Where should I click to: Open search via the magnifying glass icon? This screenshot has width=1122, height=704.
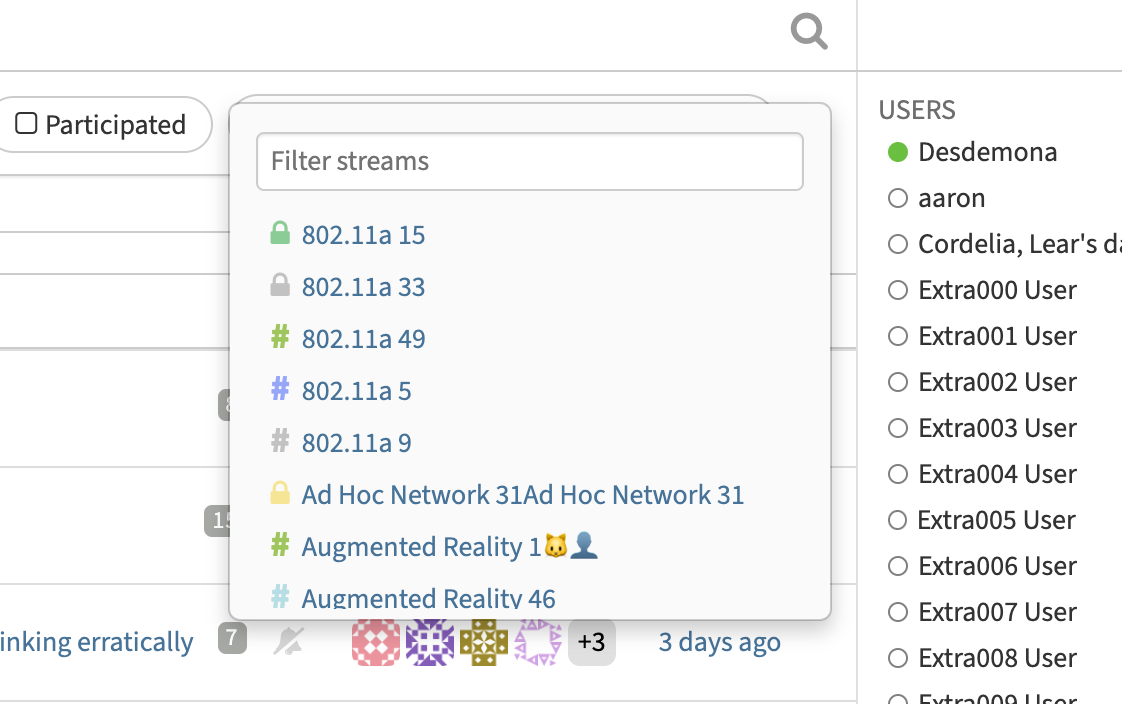point(808,31)
